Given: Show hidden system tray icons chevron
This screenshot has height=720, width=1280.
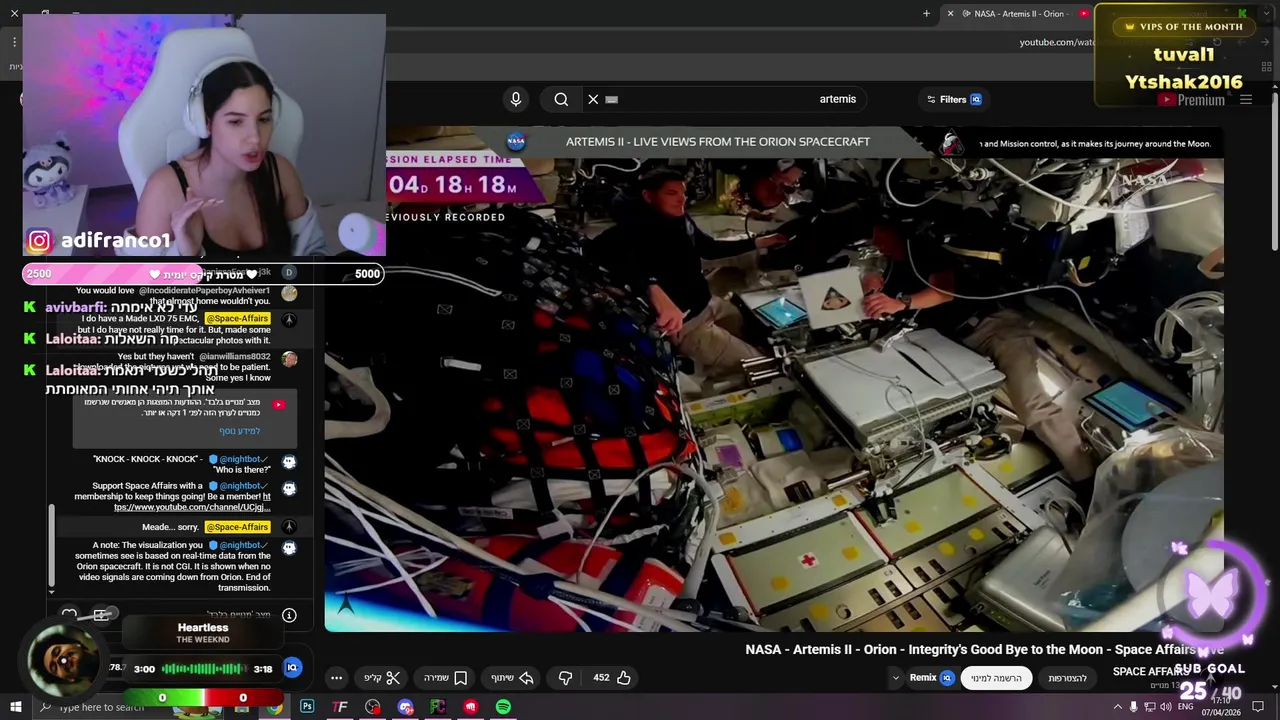Looking at the screenshot, I should tap(1118, 707).
